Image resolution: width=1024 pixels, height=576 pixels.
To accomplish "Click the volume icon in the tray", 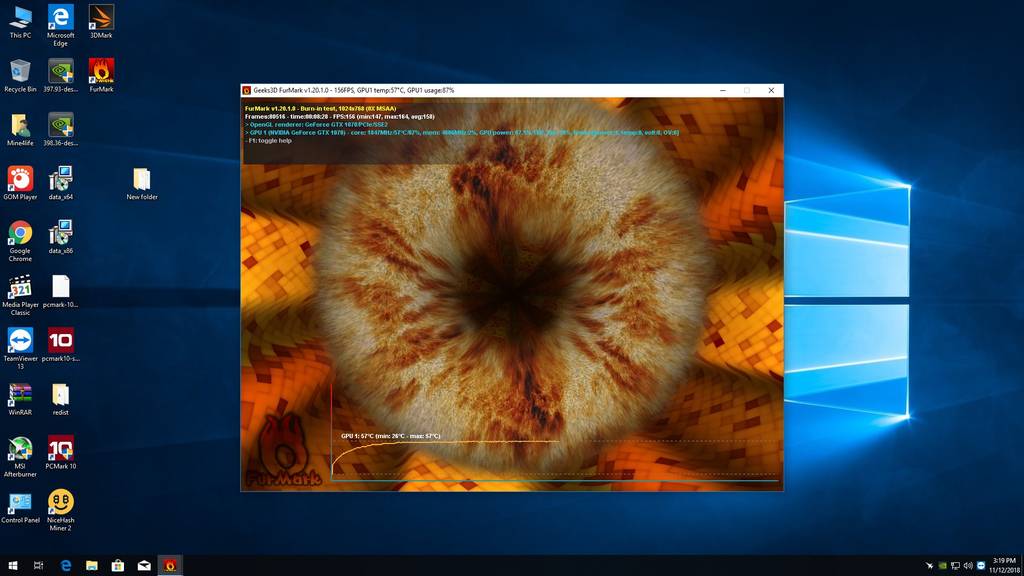I will click(x=967, y=566).
